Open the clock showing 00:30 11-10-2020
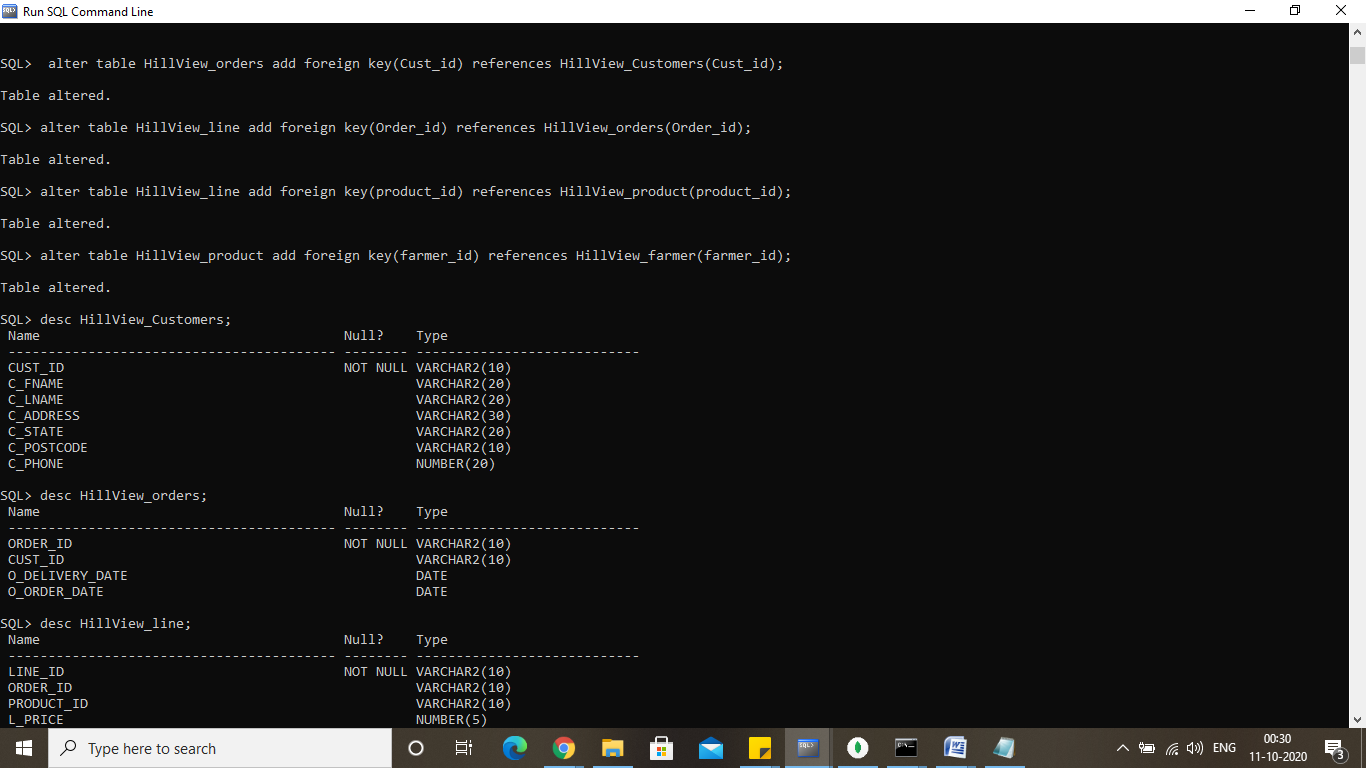 coord(1277,748)
